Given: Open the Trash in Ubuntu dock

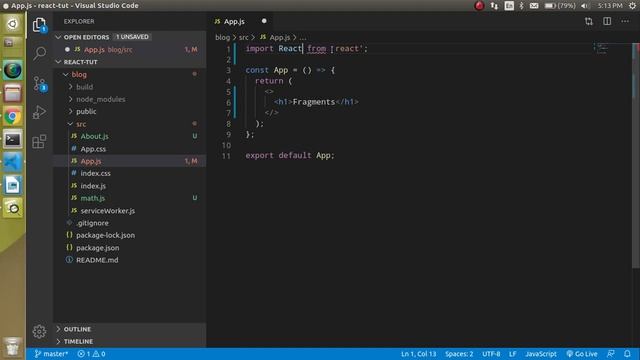Looking at the screenshot, I should [x=13, y=347].
